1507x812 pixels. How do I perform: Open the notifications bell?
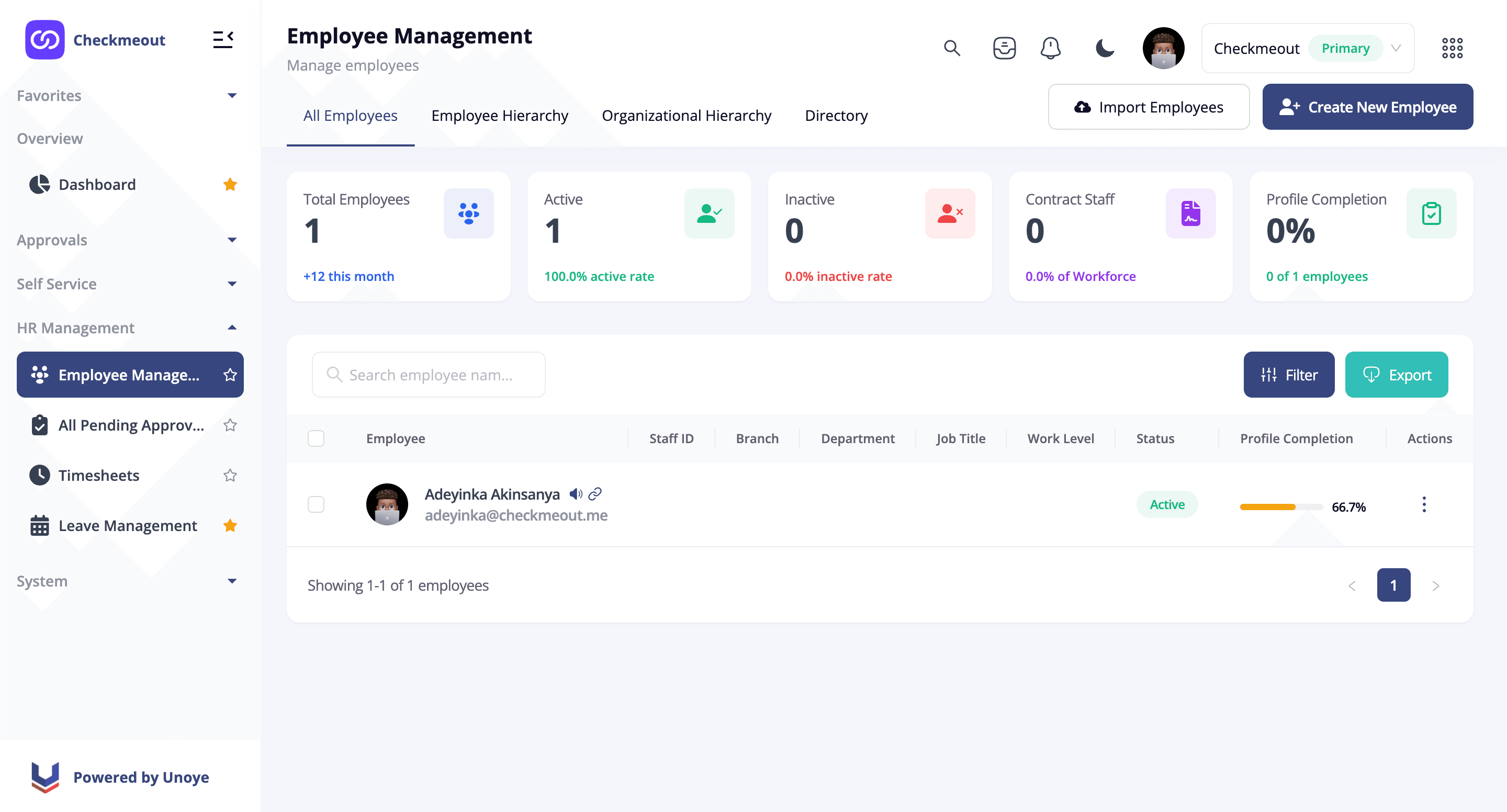click(1051, 48)
